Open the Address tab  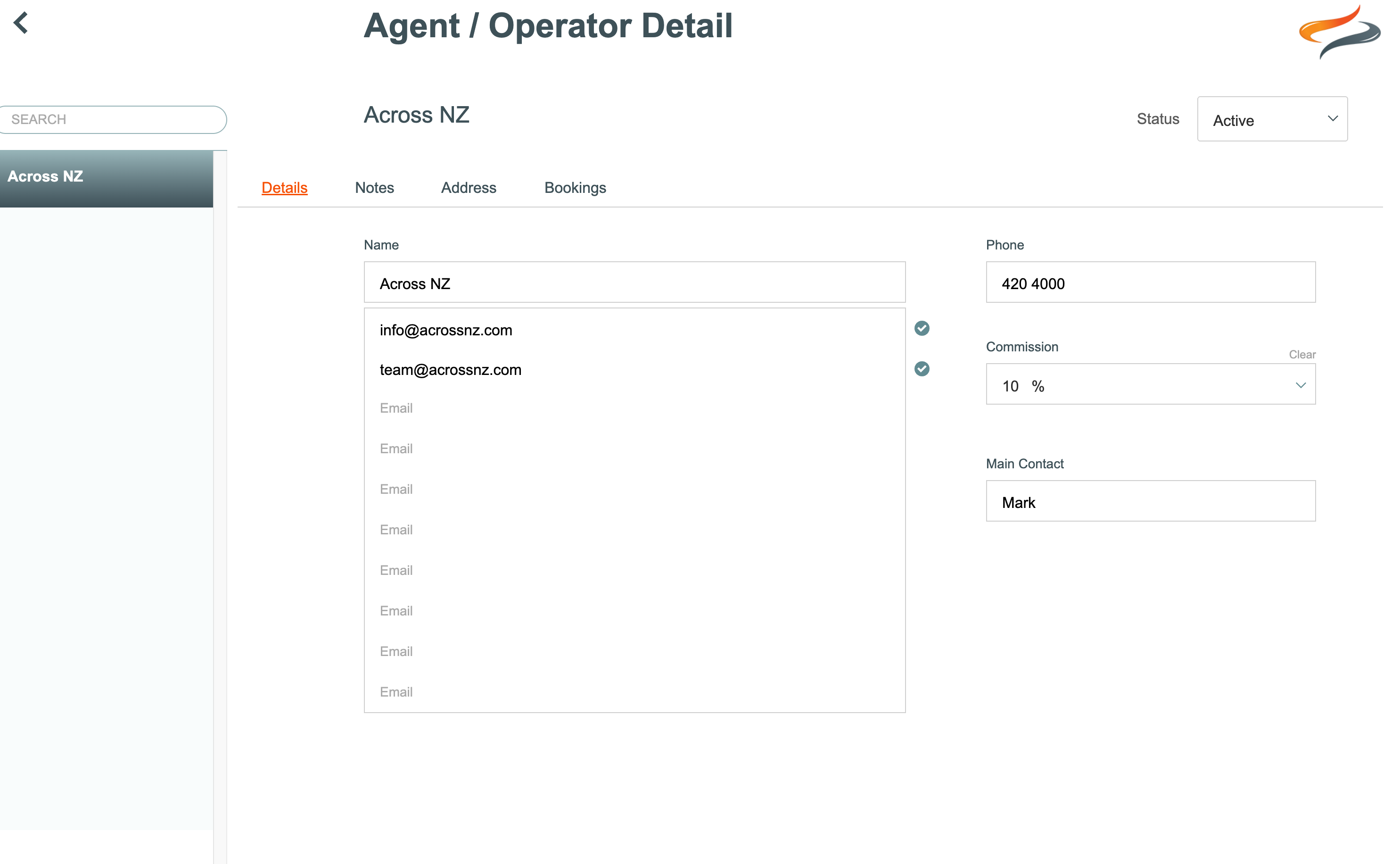[469, 187]
